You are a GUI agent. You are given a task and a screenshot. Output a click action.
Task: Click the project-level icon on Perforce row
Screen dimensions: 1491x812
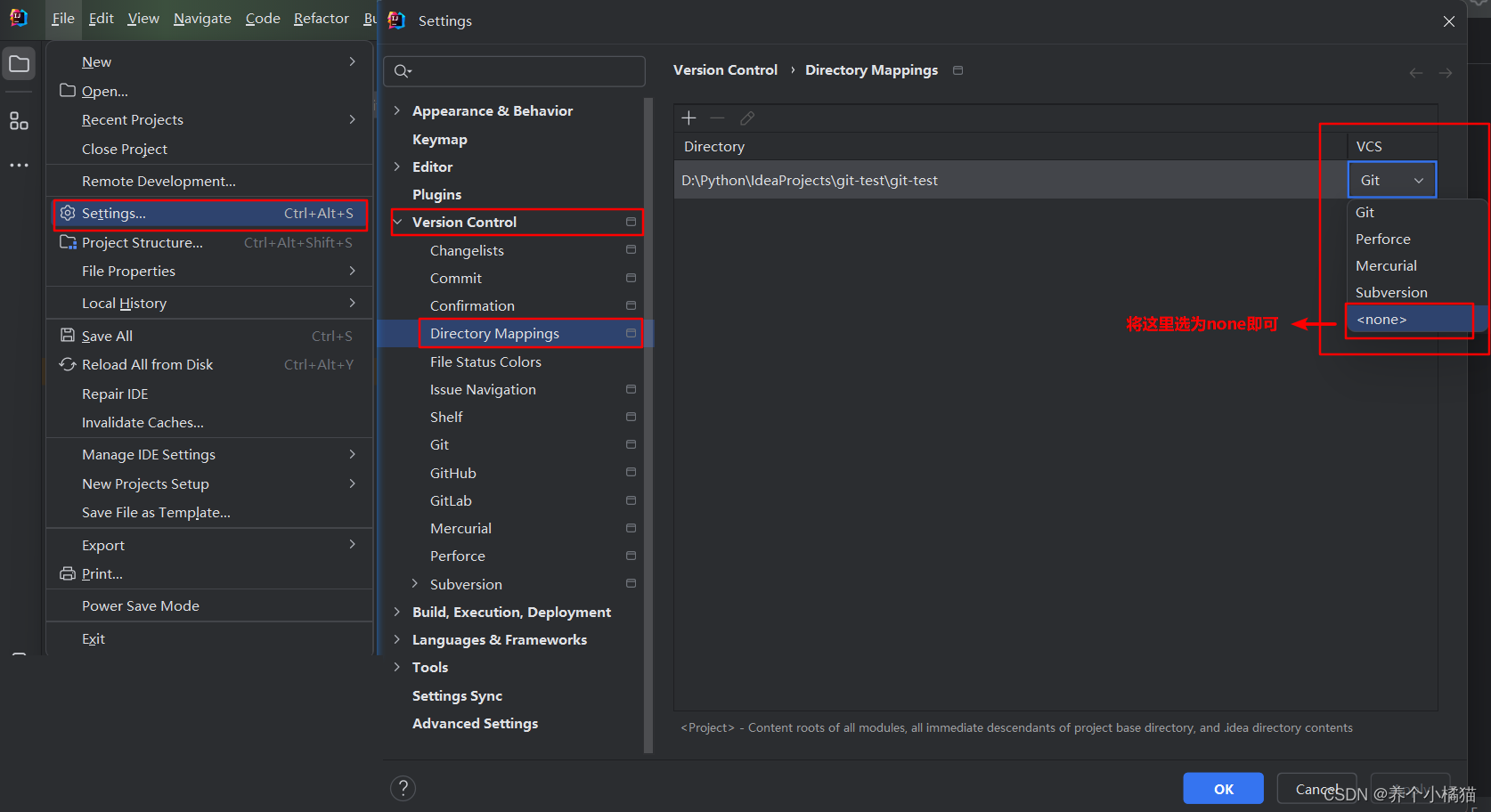click(x=631, y=556)
